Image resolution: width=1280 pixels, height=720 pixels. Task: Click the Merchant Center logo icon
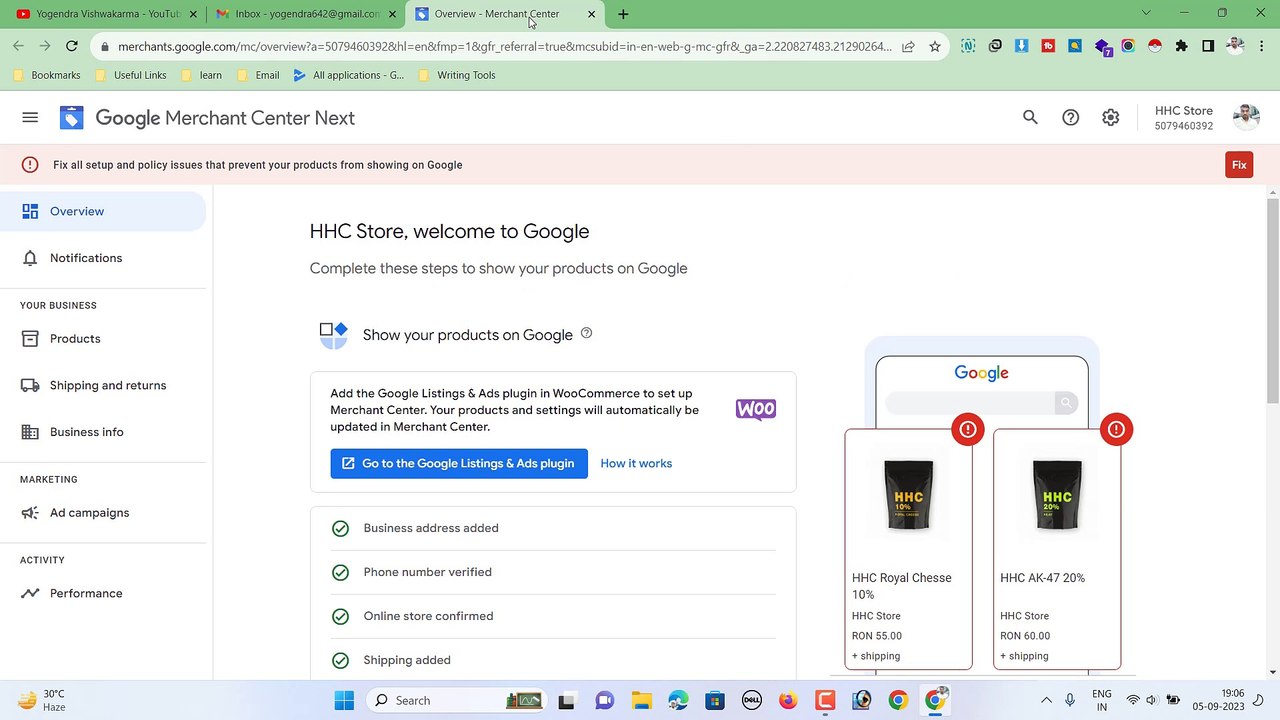(x=71, y=118)
